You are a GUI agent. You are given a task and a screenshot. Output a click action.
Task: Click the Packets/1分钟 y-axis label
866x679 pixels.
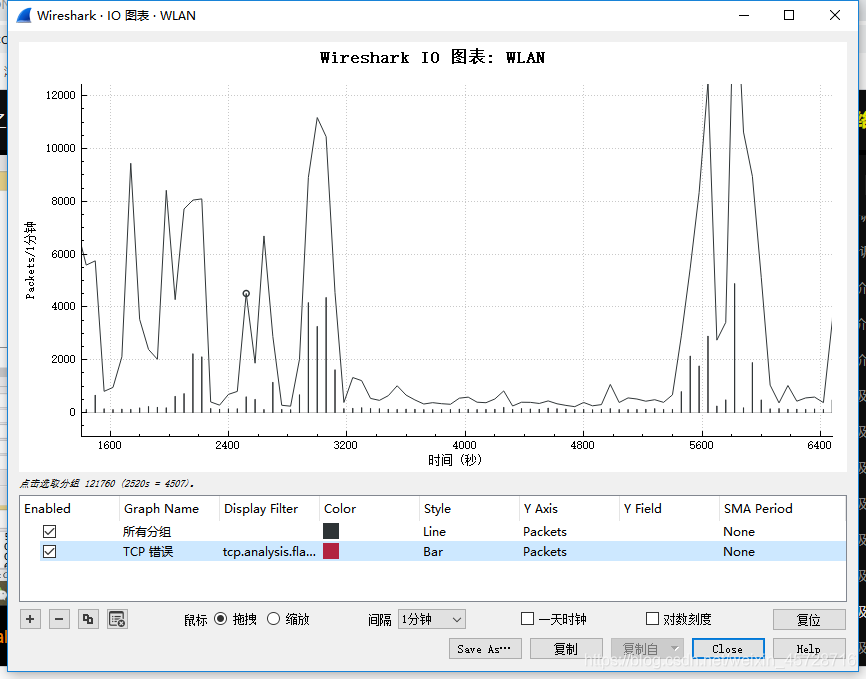coord(30,260)
